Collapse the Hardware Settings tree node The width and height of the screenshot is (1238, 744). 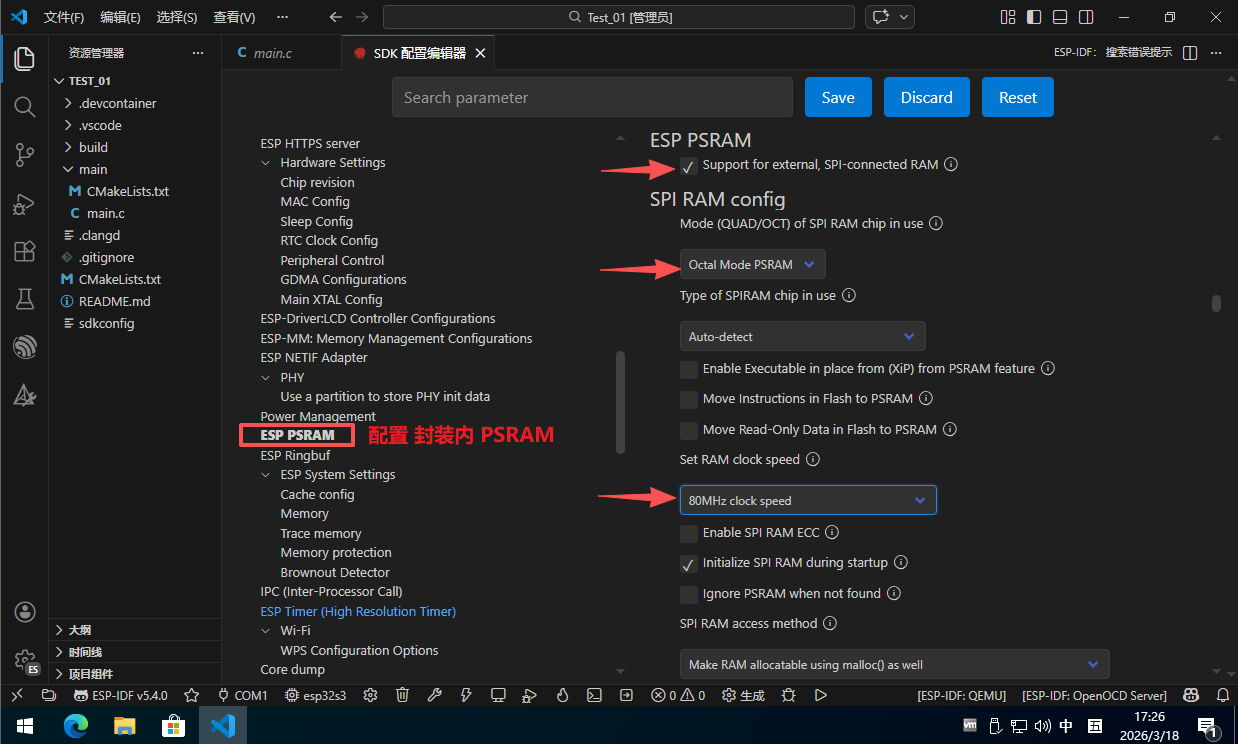tap(266, 162)
